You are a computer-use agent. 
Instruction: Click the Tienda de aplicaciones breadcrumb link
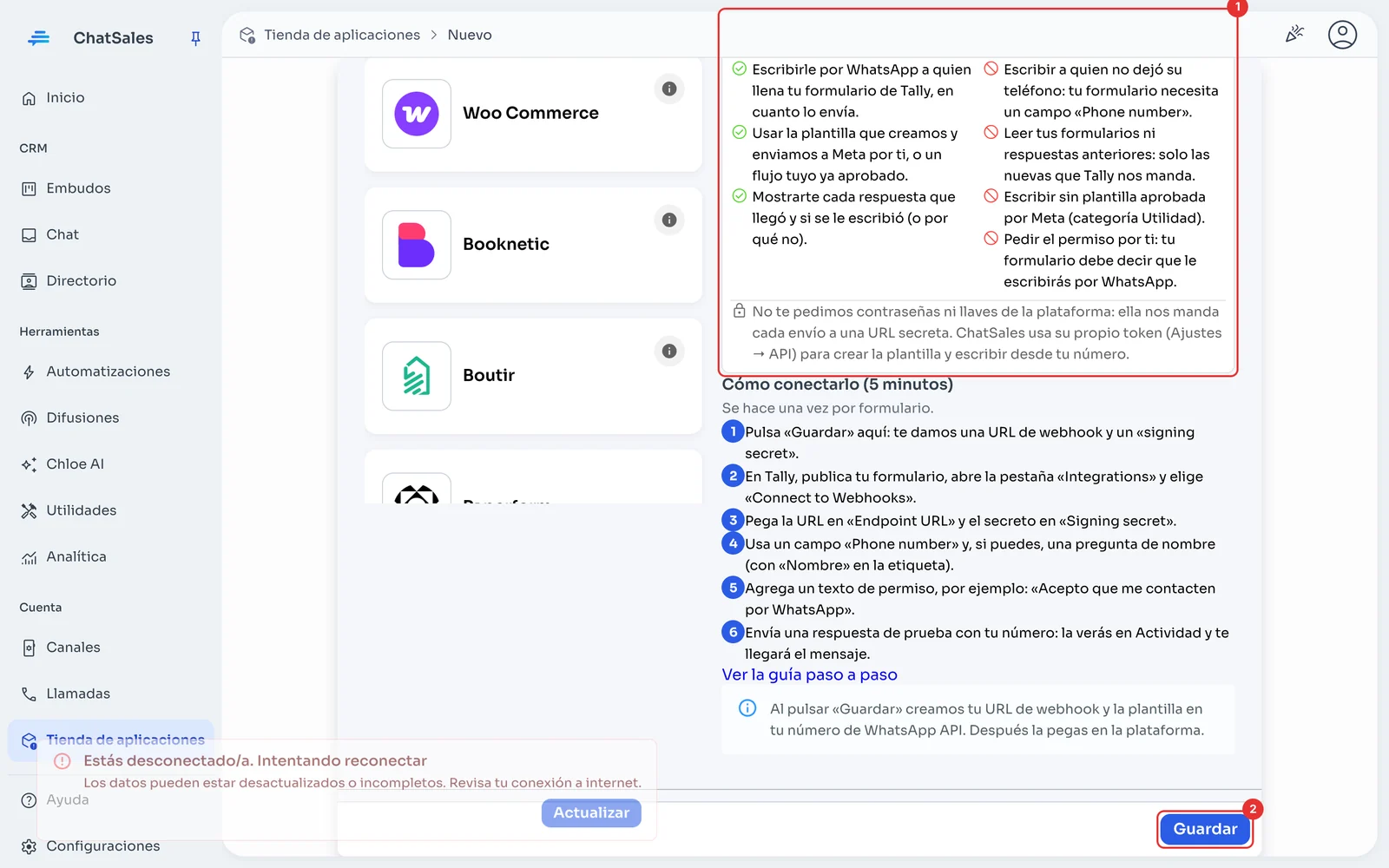click(x=342, y=35)
